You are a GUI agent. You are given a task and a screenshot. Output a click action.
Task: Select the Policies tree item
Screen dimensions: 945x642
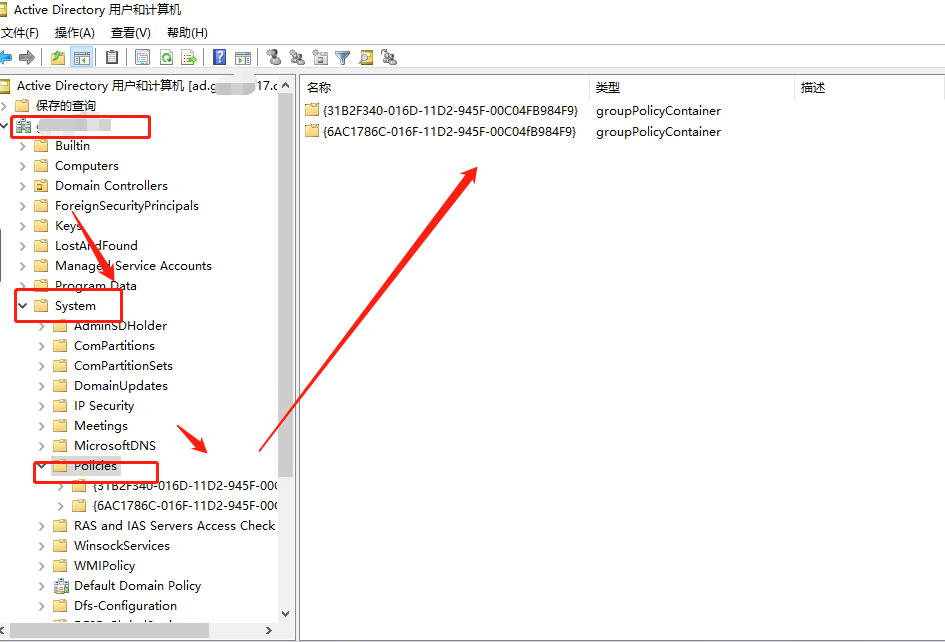click(95, 466)
